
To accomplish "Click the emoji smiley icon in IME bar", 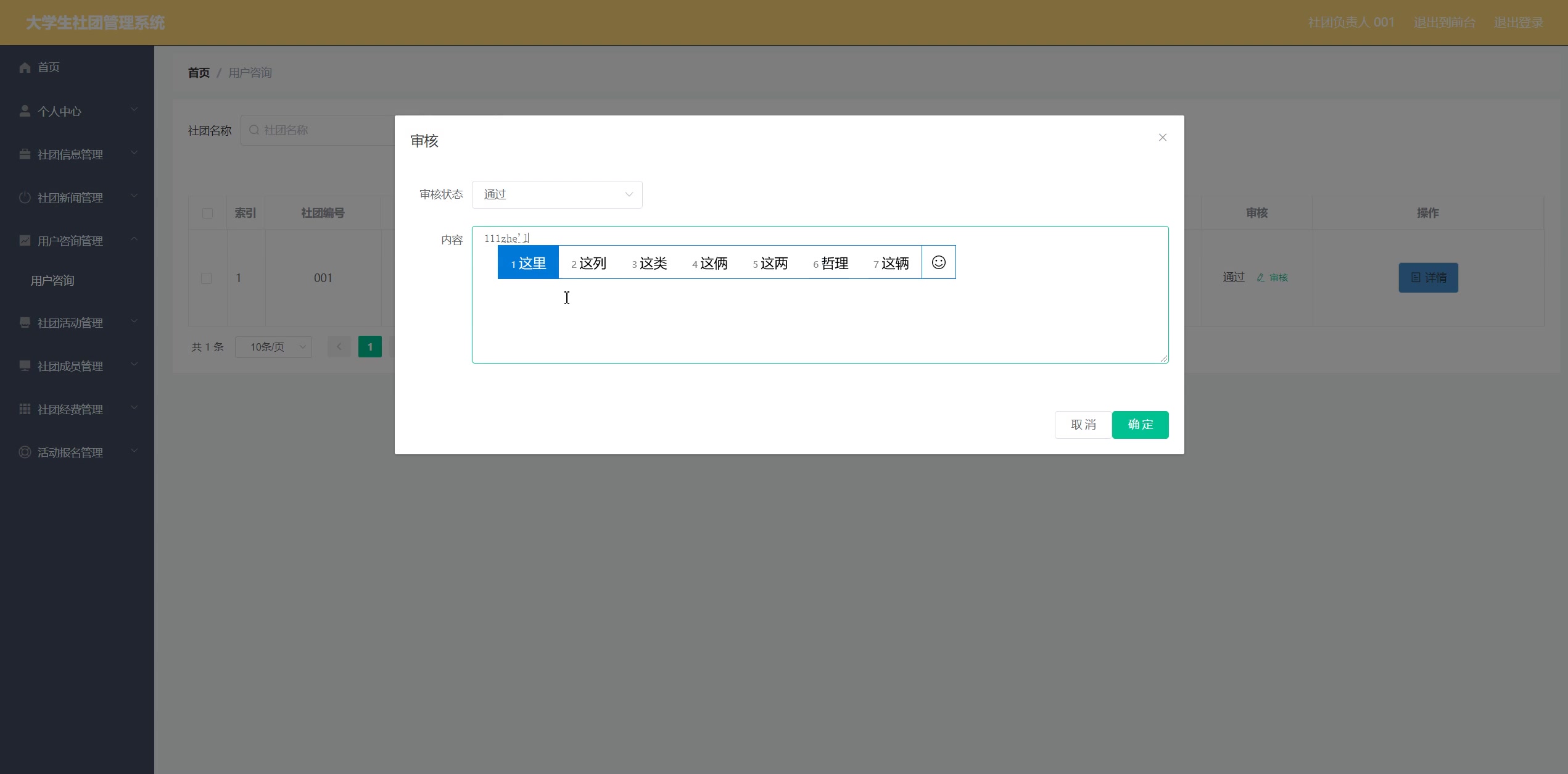I will click(938, 262).
